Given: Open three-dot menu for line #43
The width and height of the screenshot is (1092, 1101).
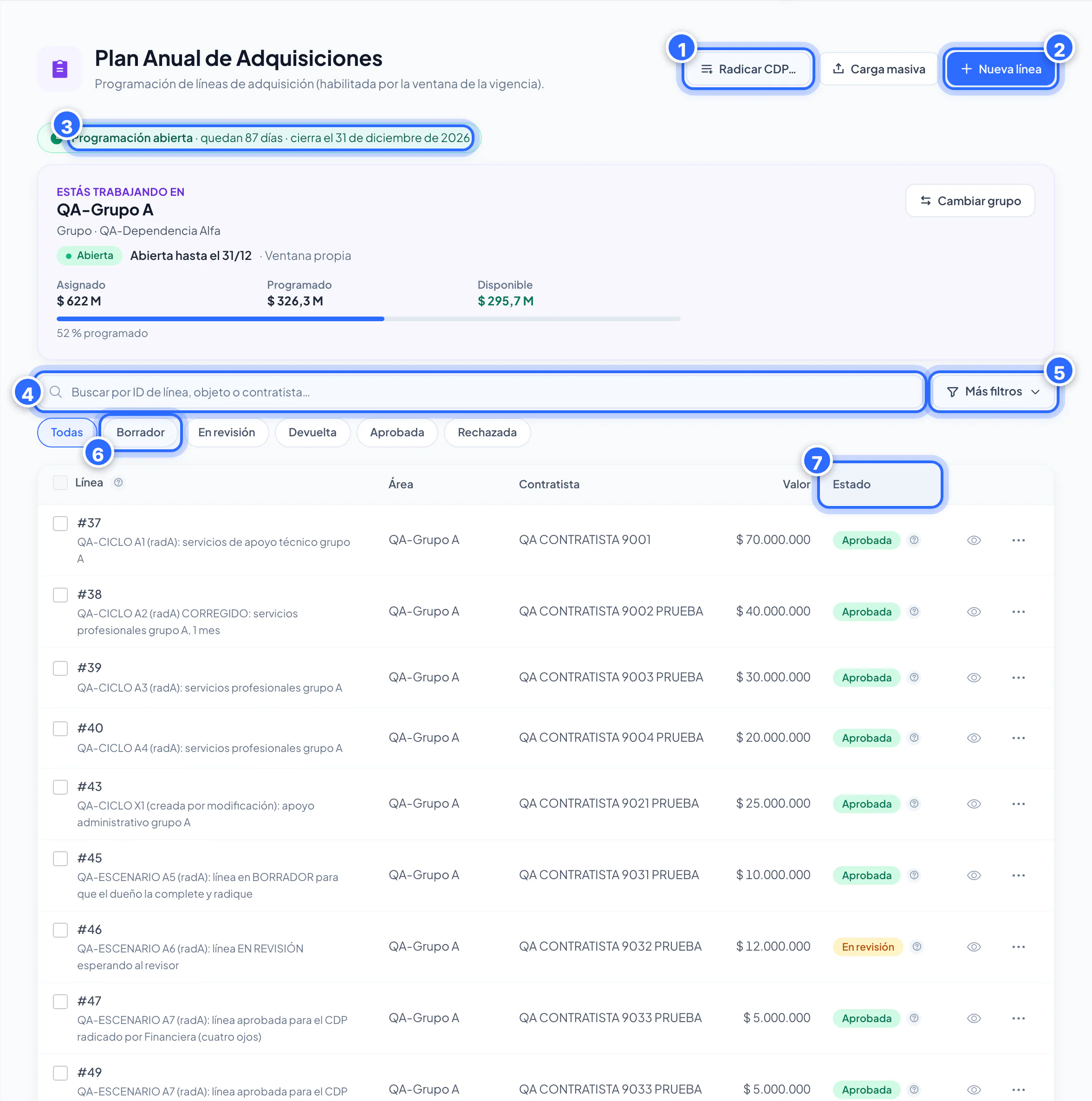Looking at the screenshot, I should coord(1019,804).
